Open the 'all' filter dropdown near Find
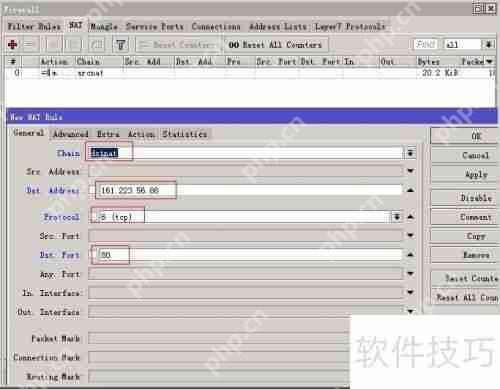 pyautogui.click(x=489, y=44)
